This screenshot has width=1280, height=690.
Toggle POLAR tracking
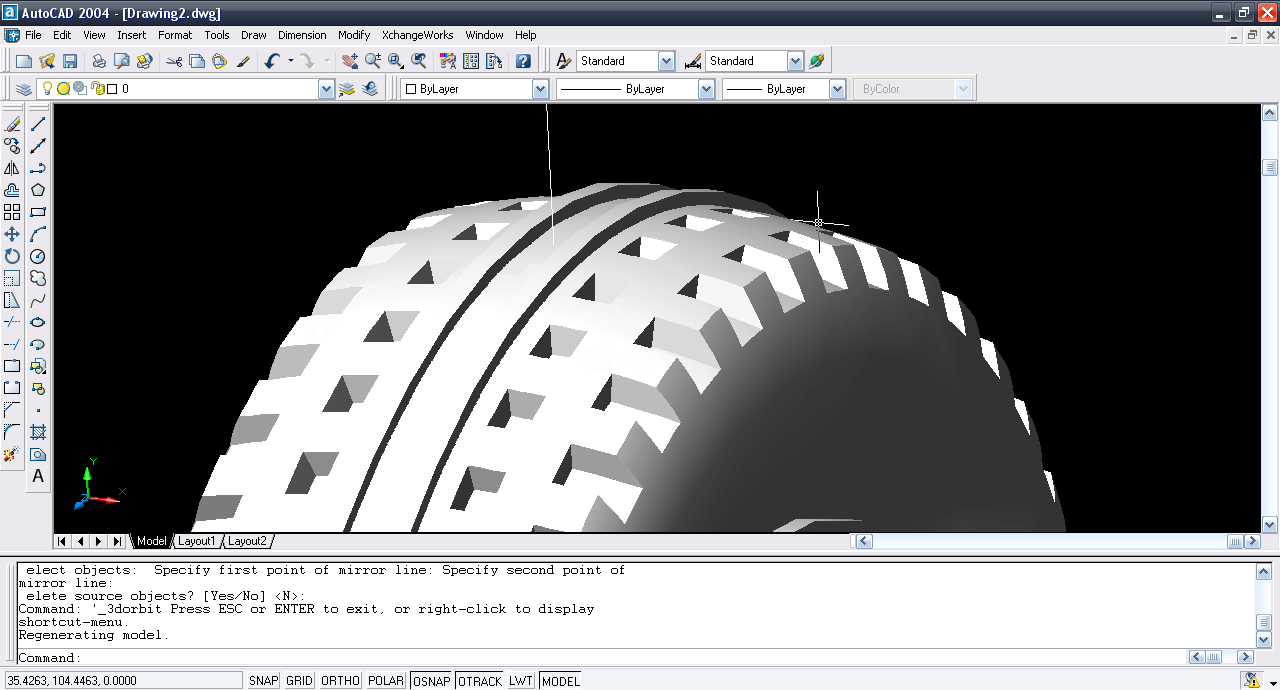386,681
